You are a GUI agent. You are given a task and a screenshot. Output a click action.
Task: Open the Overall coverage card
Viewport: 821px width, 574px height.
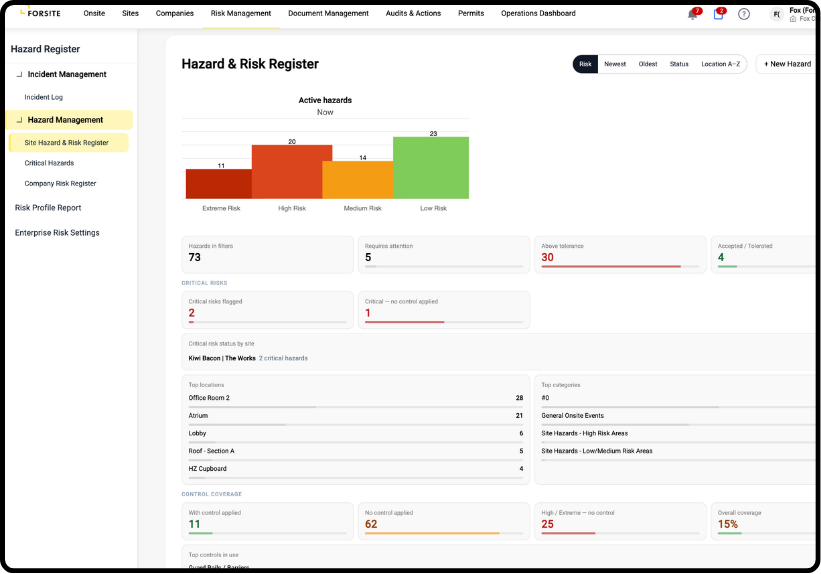[765, 522]
